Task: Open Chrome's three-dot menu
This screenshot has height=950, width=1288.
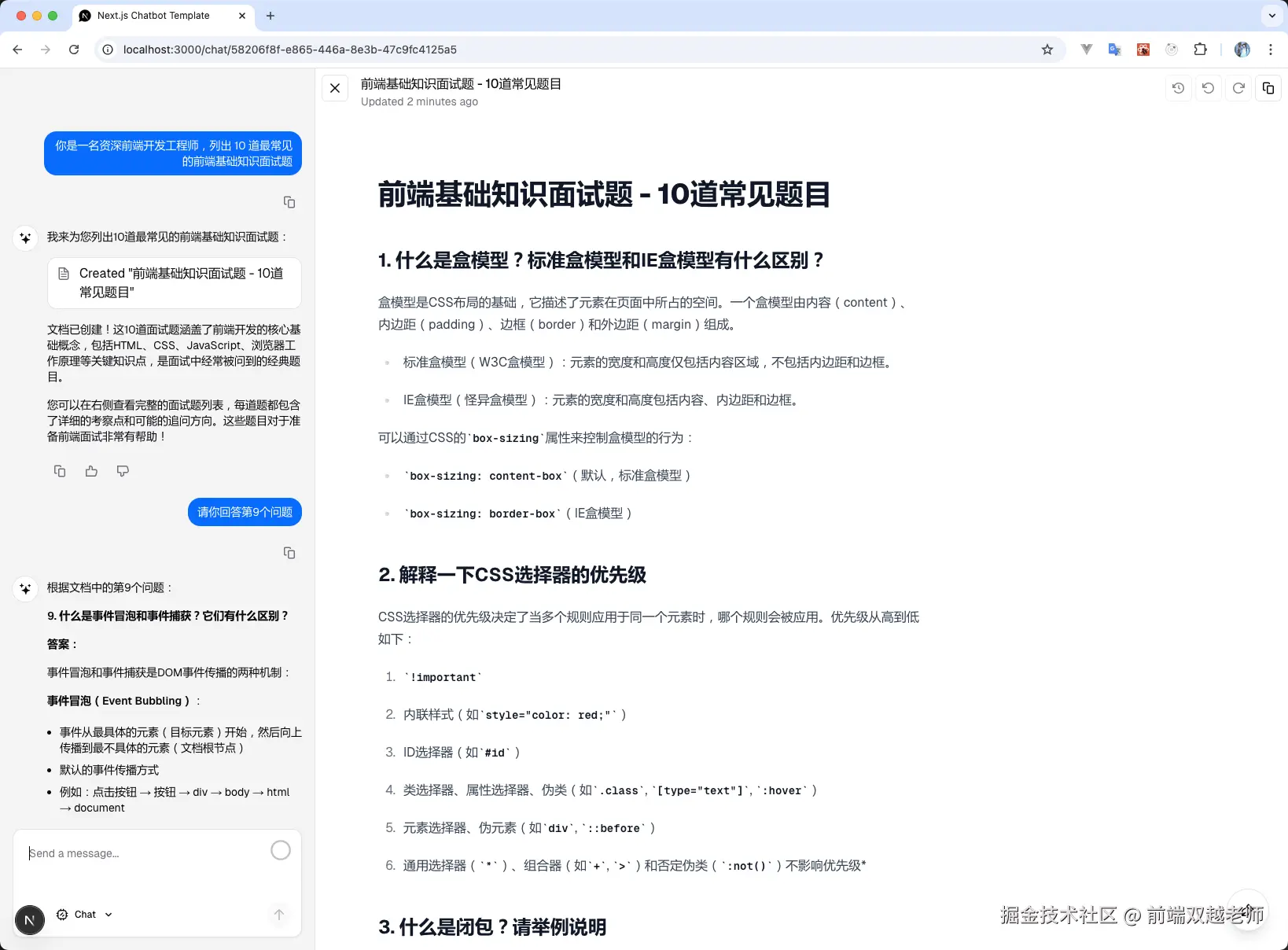Action: (1270, 49)
